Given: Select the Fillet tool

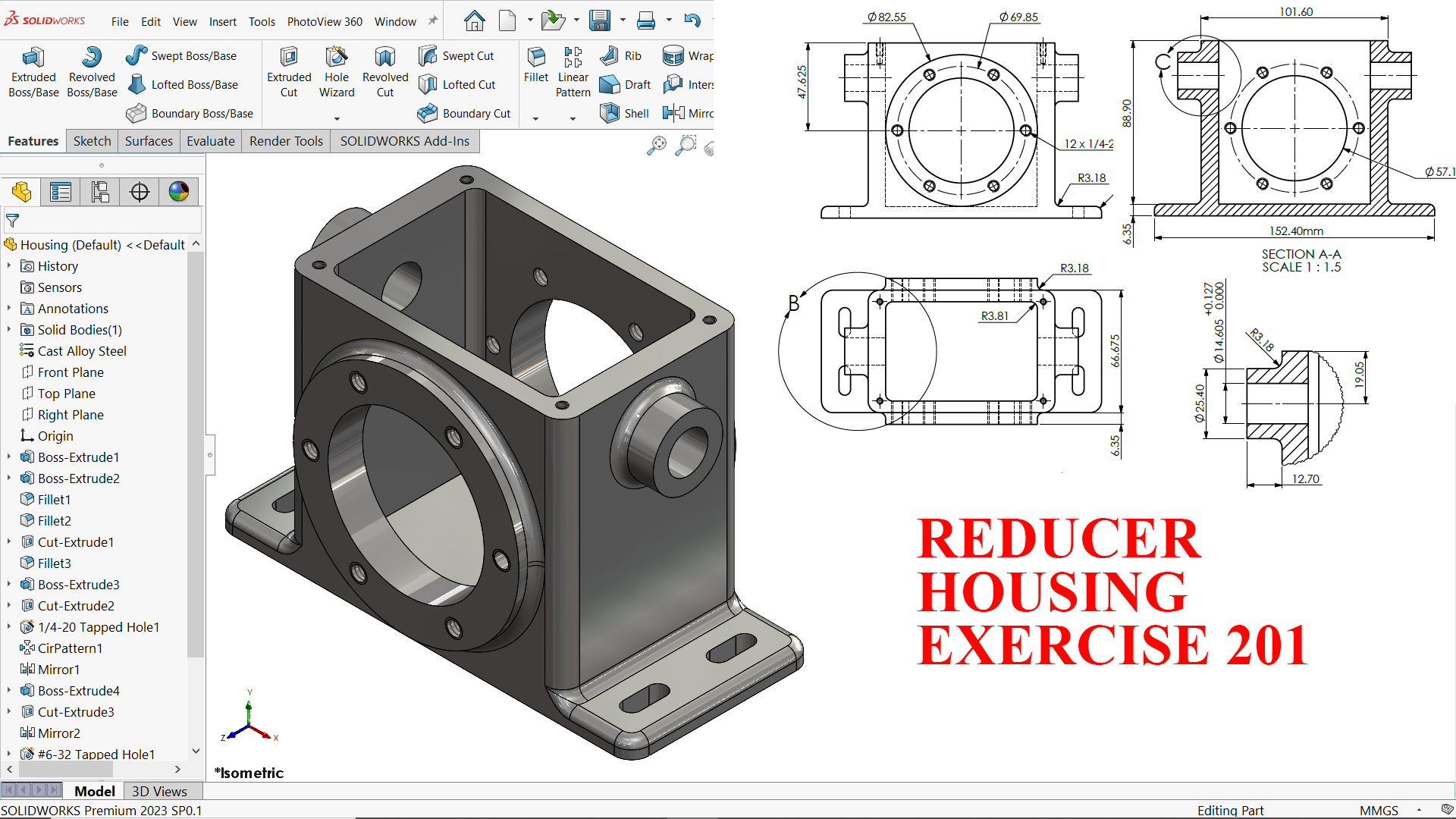Looking at the screenshot, I should click(x=536, y=64).
